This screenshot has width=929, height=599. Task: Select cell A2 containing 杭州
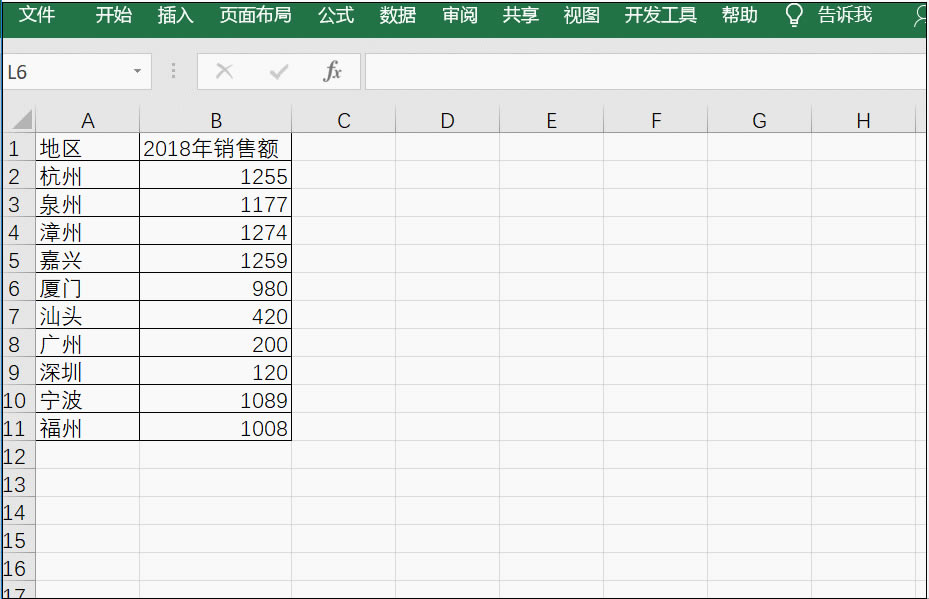tap(88, 175)
